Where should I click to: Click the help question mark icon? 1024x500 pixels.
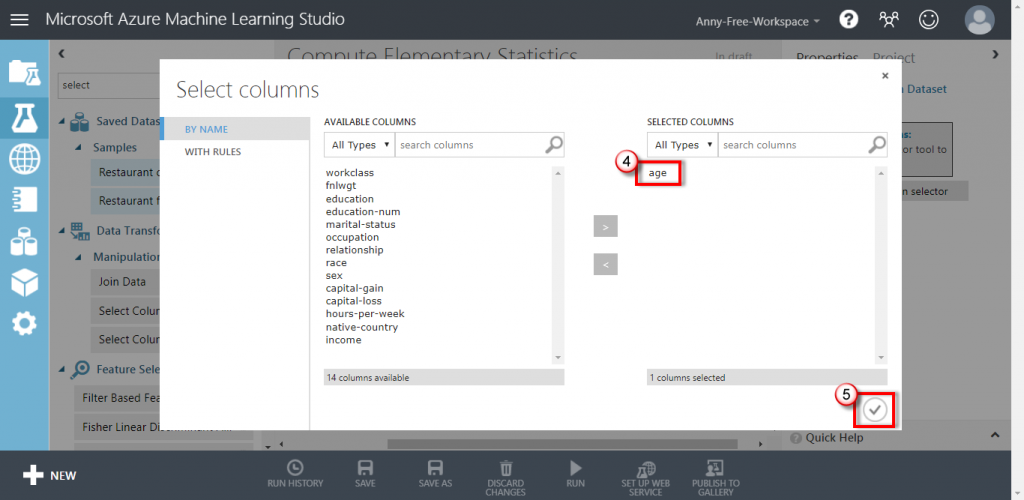(848, 20)
